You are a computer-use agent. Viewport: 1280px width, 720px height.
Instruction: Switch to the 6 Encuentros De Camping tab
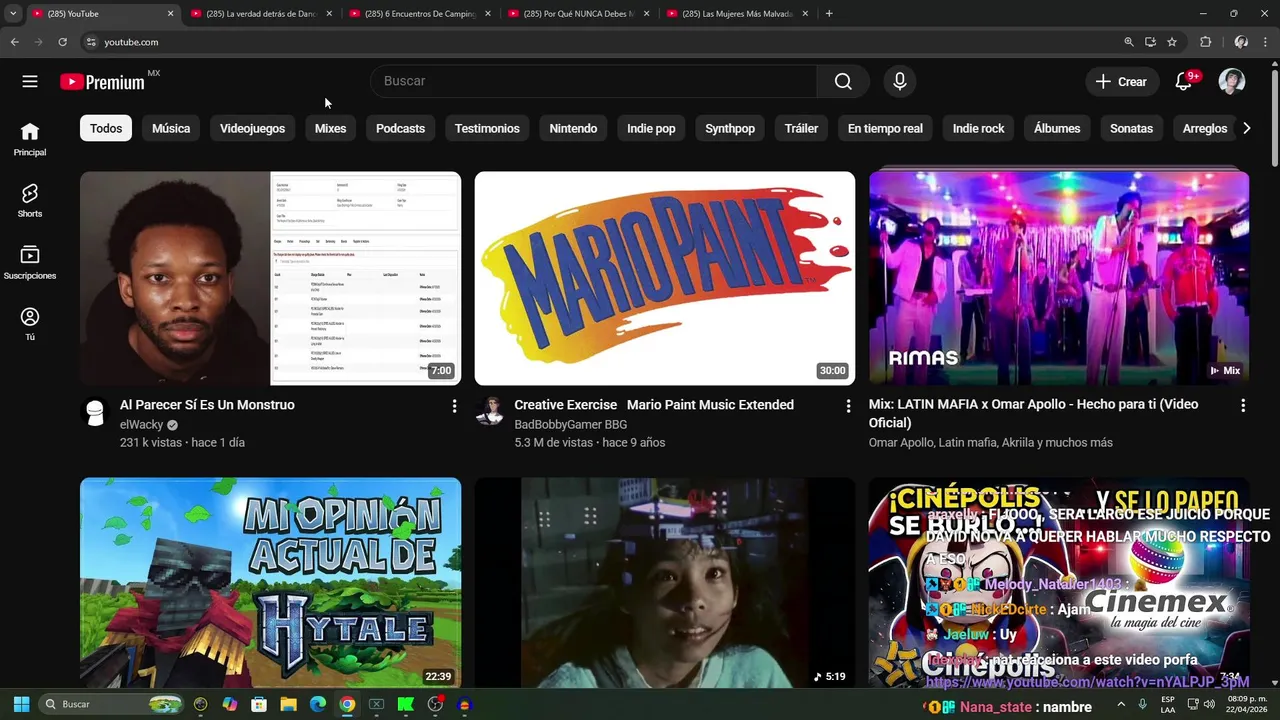tap(420, 14)
